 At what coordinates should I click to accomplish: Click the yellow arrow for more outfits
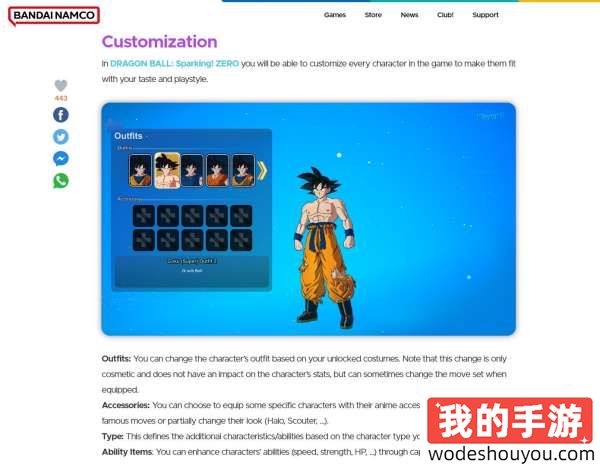tap(263, 170)
